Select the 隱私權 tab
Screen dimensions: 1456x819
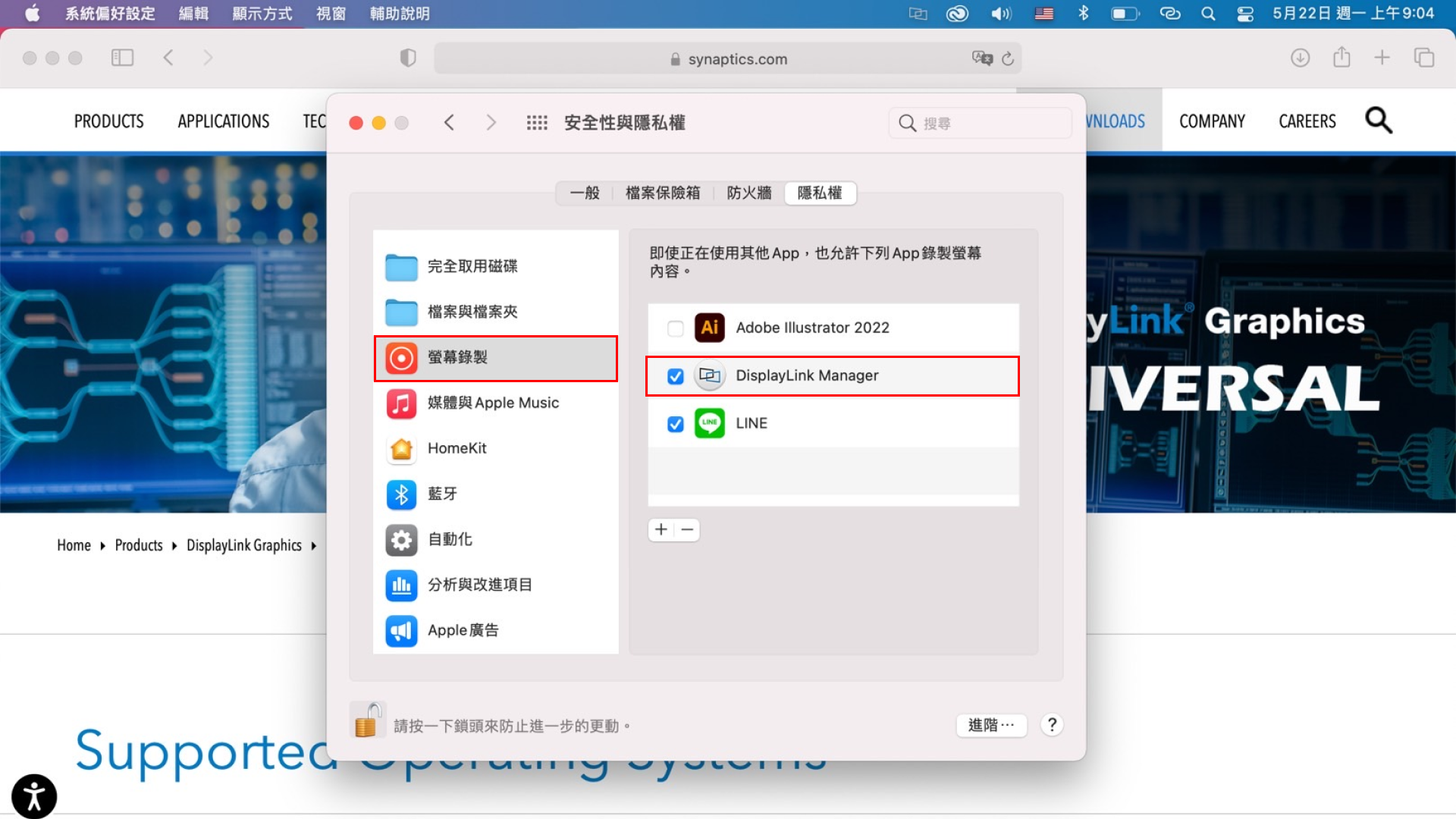(x=820, y=193)
